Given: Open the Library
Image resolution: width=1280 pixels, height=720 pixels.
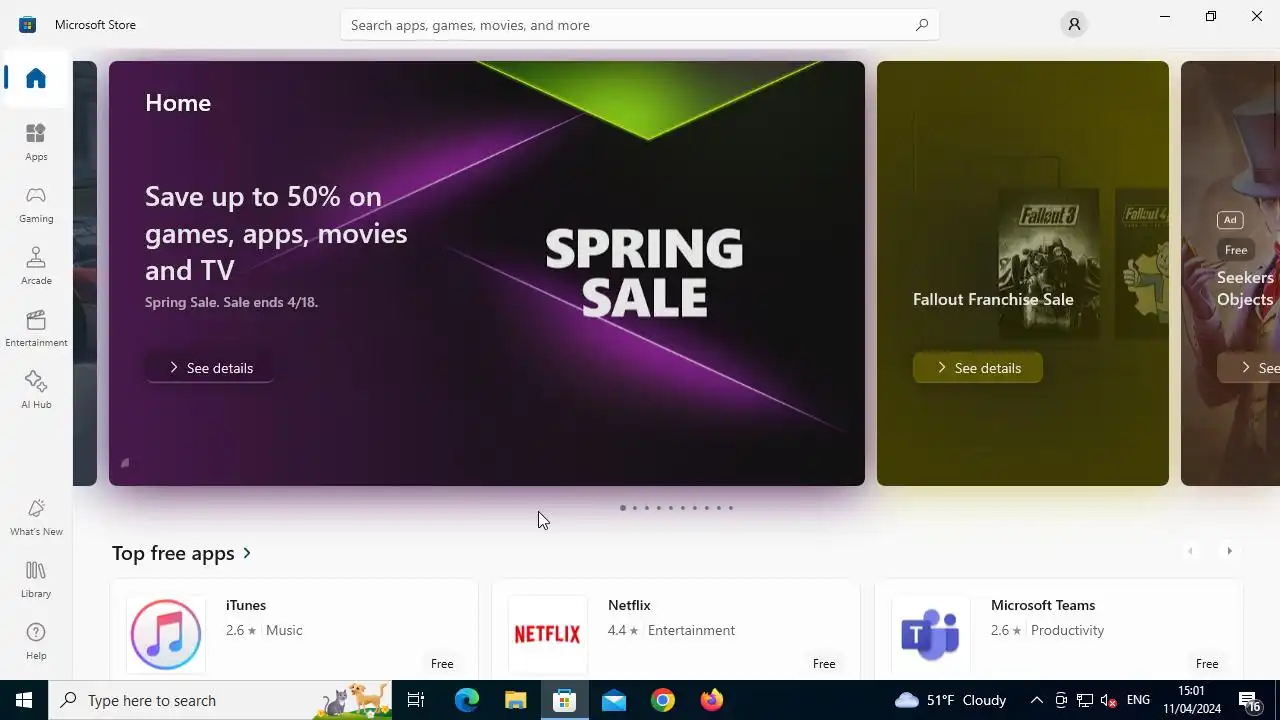Looking at the screenshot, I should [36, 579].
